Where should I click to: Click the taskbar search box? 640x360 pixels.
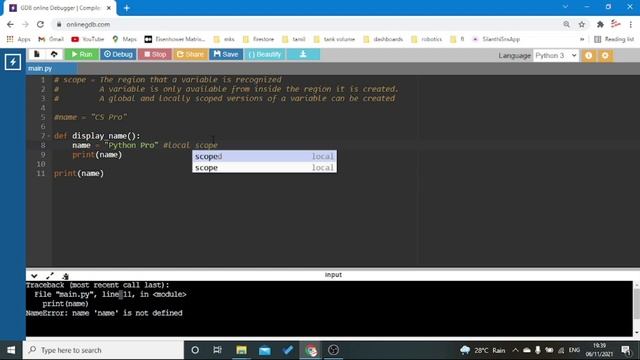coord(103,350)
